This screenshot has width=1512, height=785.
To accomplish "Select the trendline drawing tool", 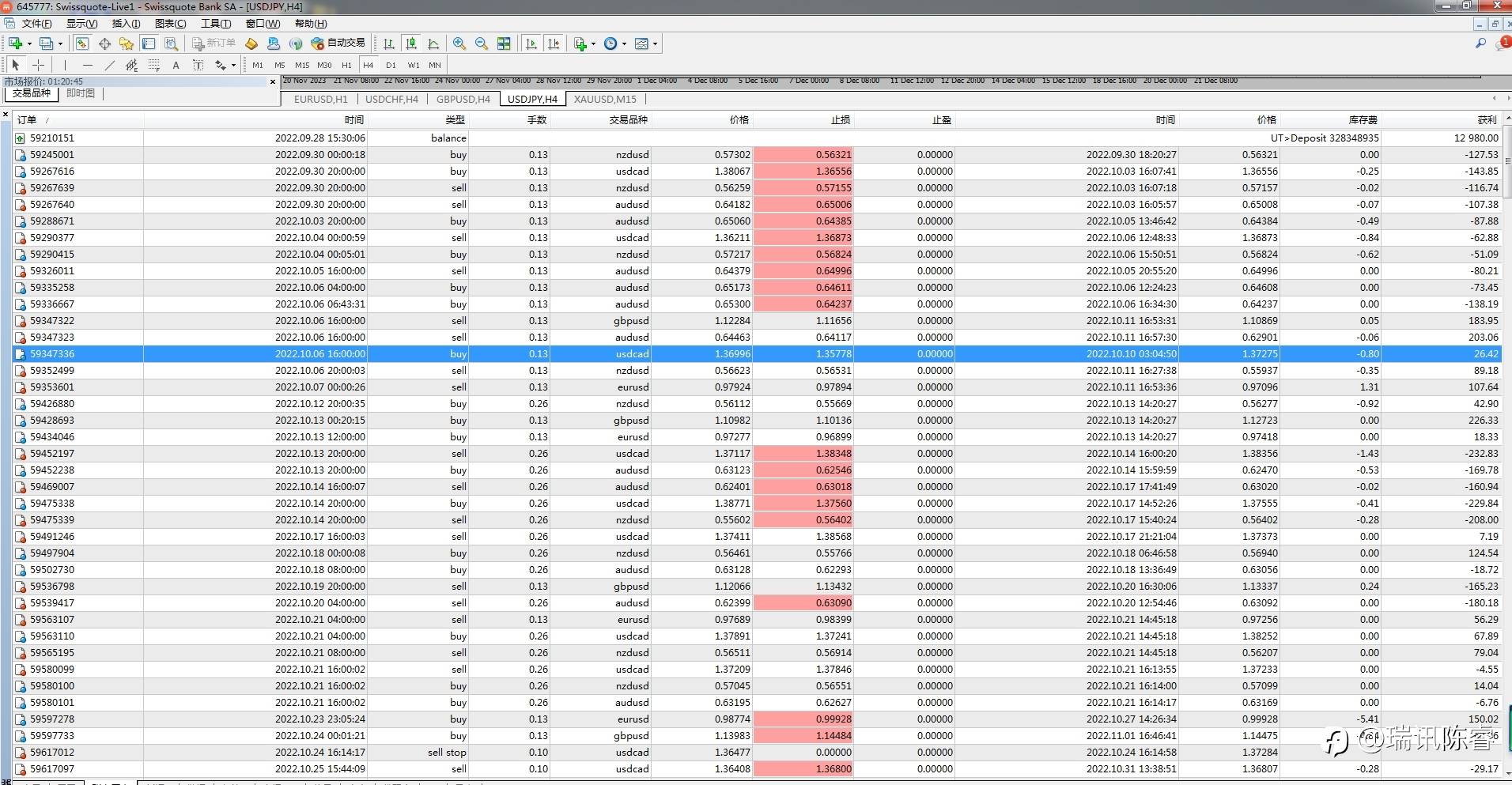I will point(109,65).
